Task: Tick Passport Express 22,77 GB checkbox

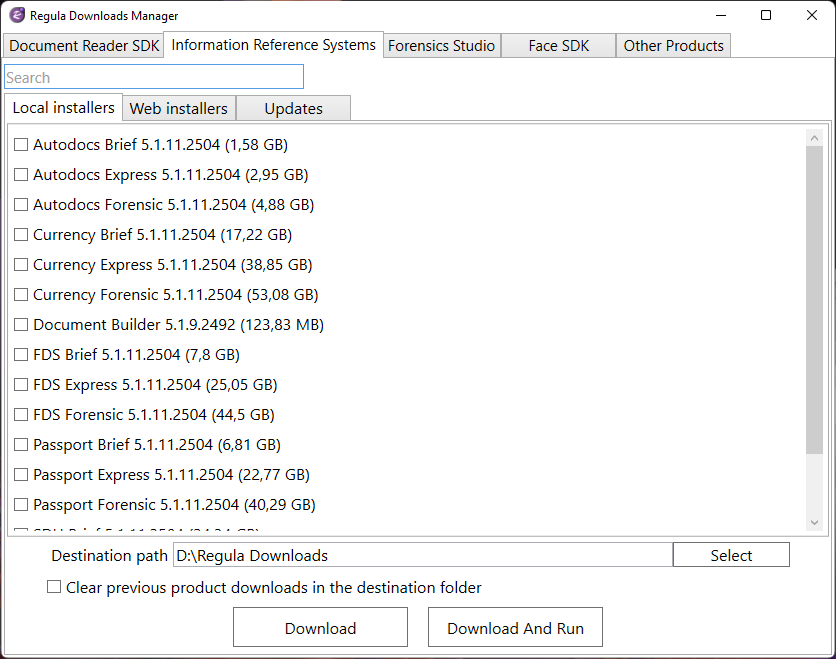Action: tap(21, 475)
